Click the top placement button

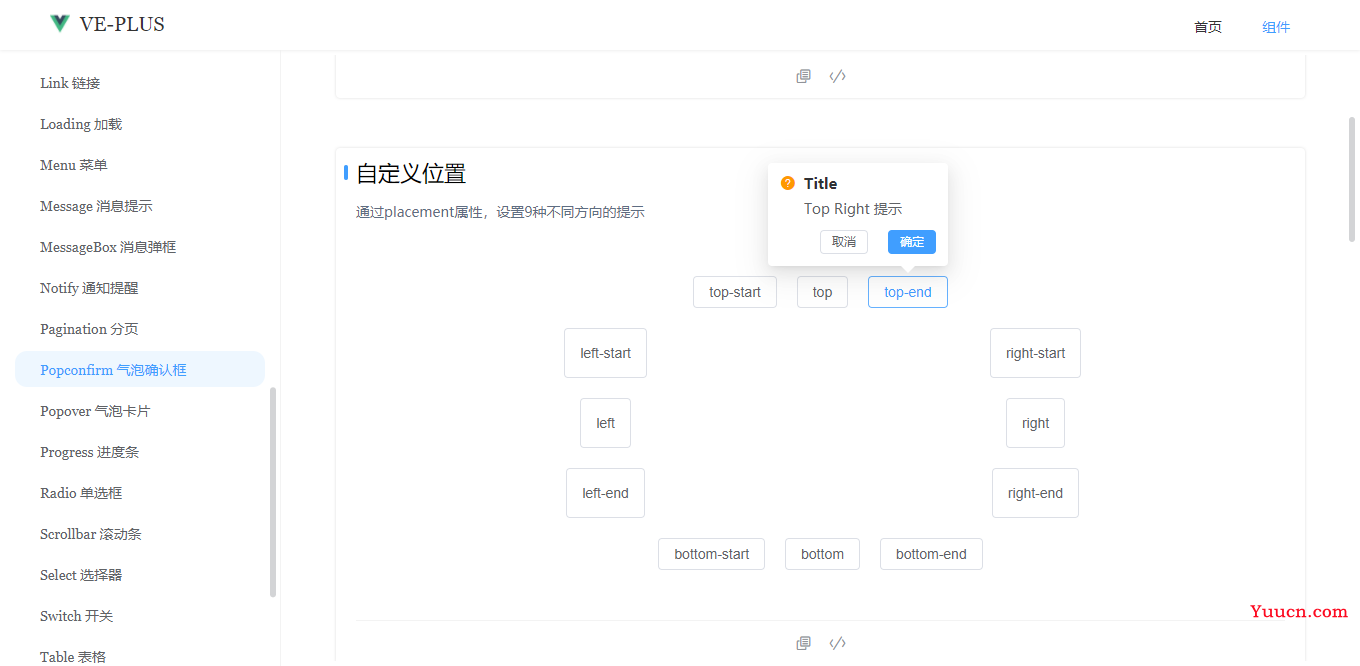click(822, 292)
